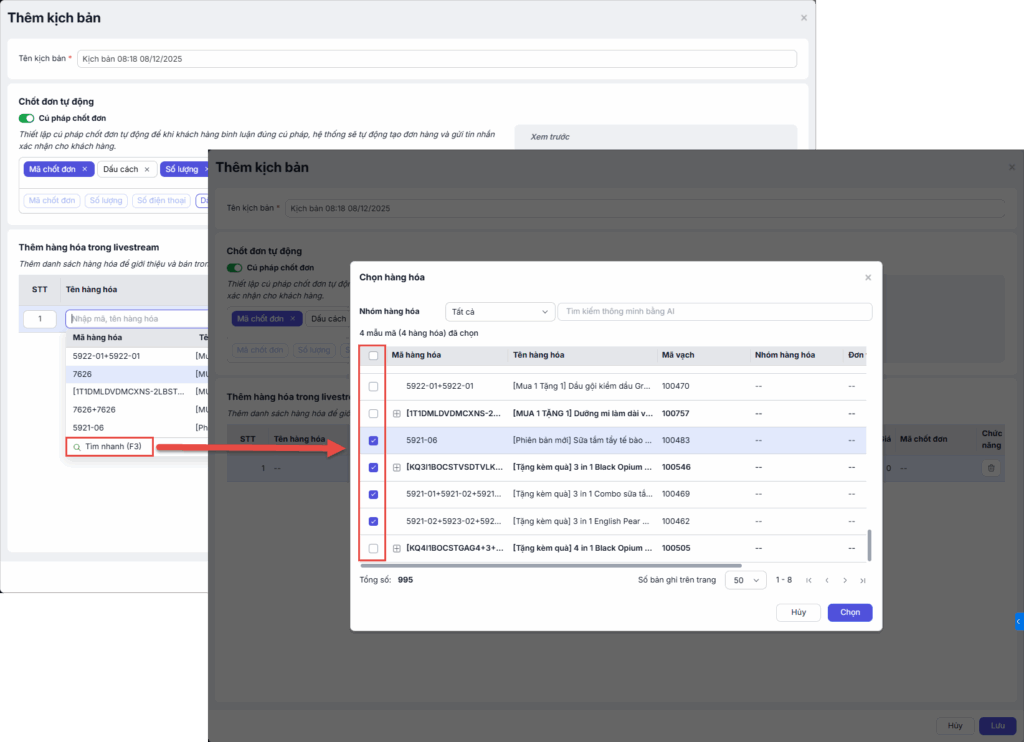
Task: Check the 1T1DMLDVDMCXNS-2 row checkbox
Action: click(374, 413)
